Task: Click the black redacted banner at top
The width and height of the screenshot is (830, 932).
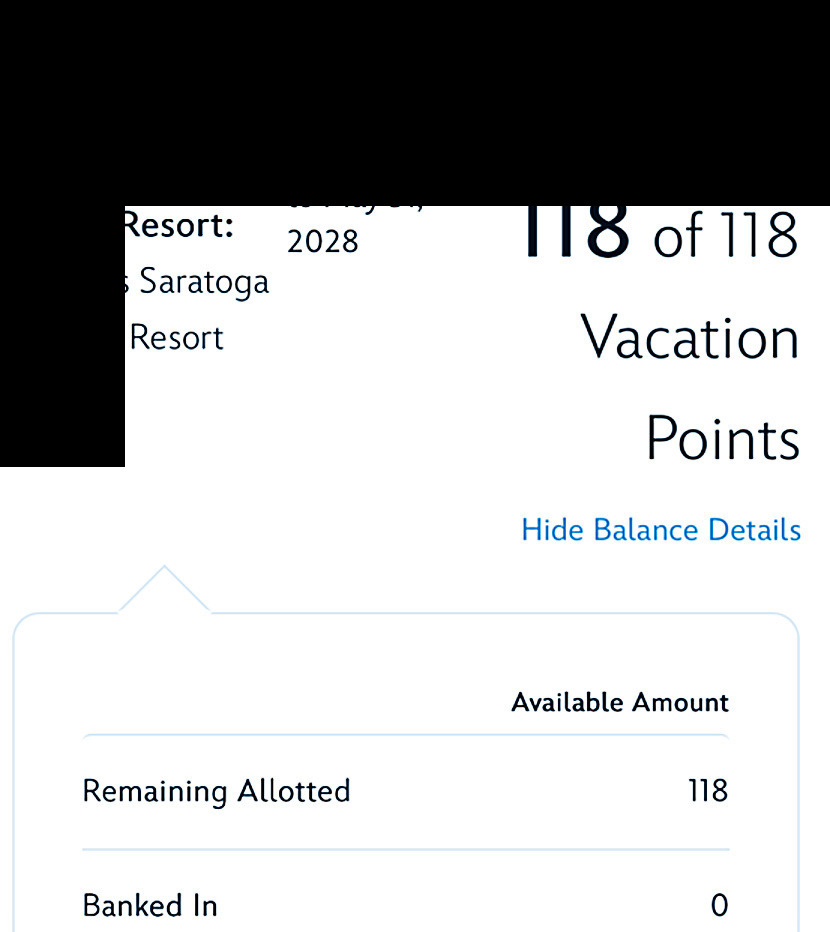Action: pos(415,100)
